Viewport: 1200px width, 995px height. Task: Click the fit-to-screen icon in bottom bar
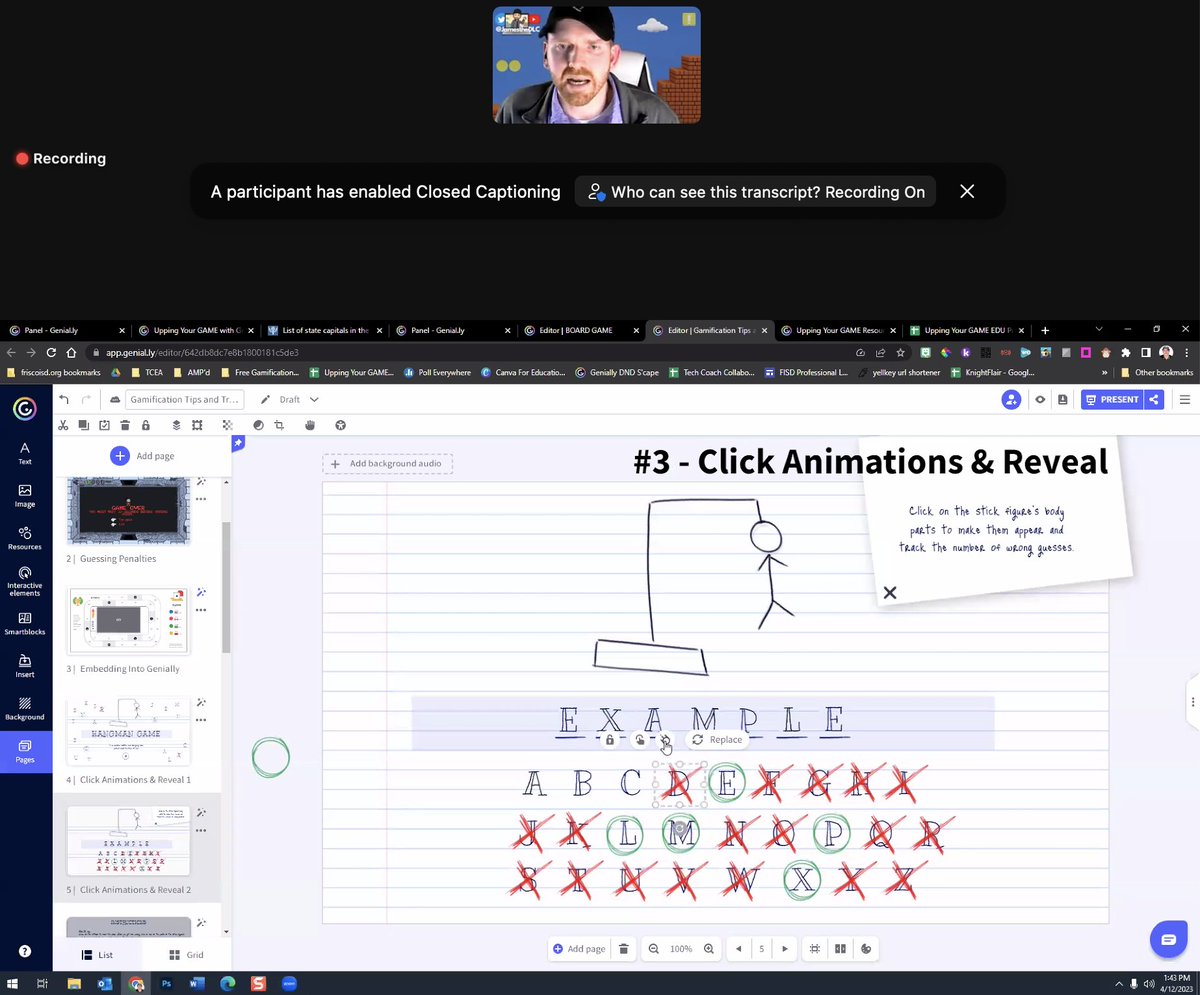[x=815, y=949]
